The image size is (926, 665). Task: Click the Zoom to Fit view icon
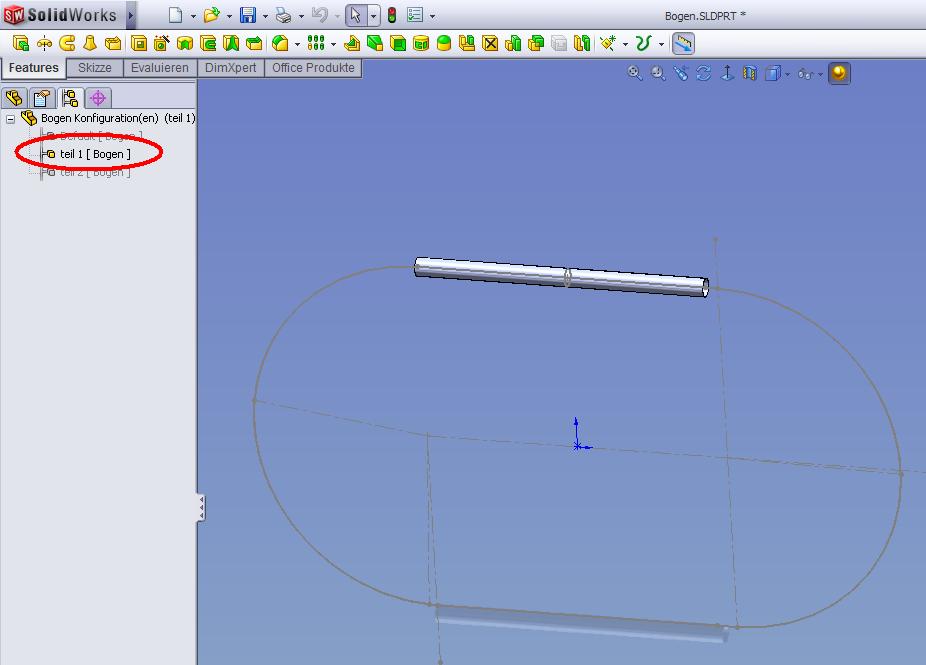click(x=634, y=73)
